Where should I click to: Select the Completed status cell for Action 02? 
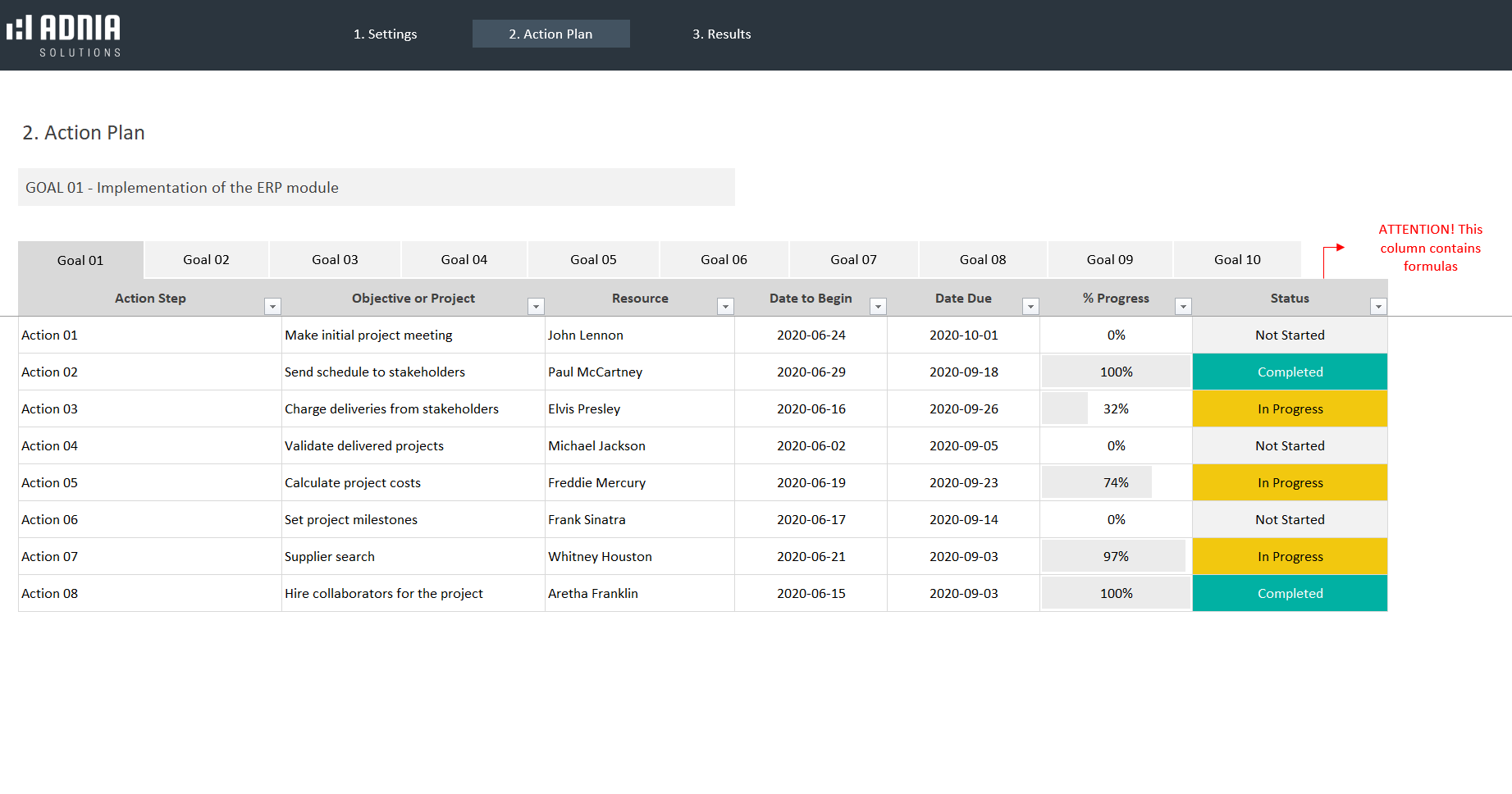click(x=1290, y=372)
